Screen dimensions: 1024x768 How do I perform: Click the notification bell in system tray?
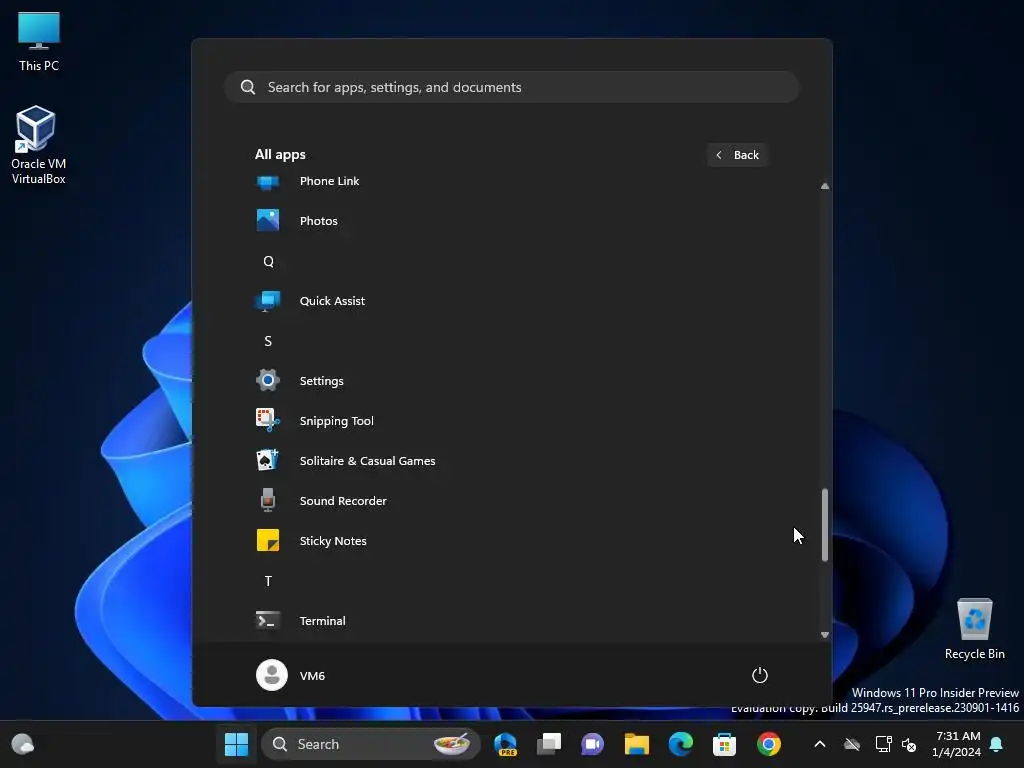(997, 744)
